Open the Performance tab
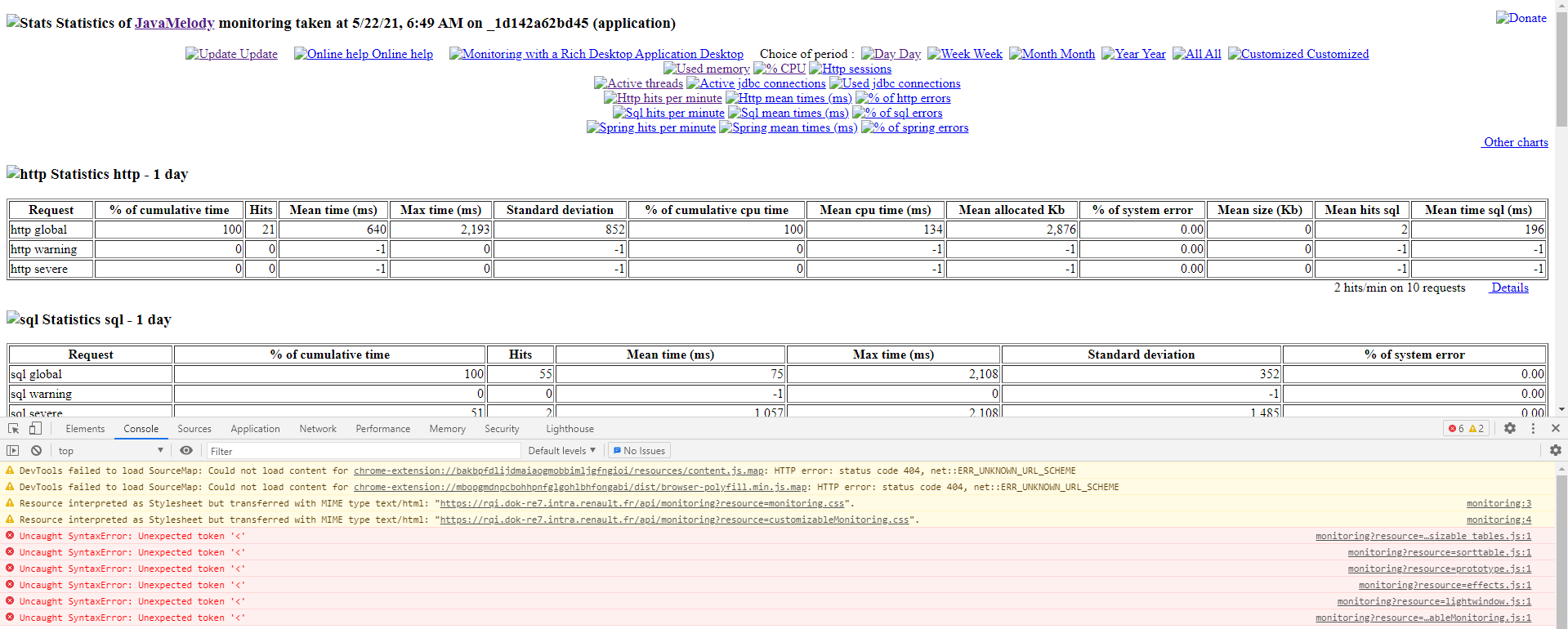 click(x=383, y=428)
